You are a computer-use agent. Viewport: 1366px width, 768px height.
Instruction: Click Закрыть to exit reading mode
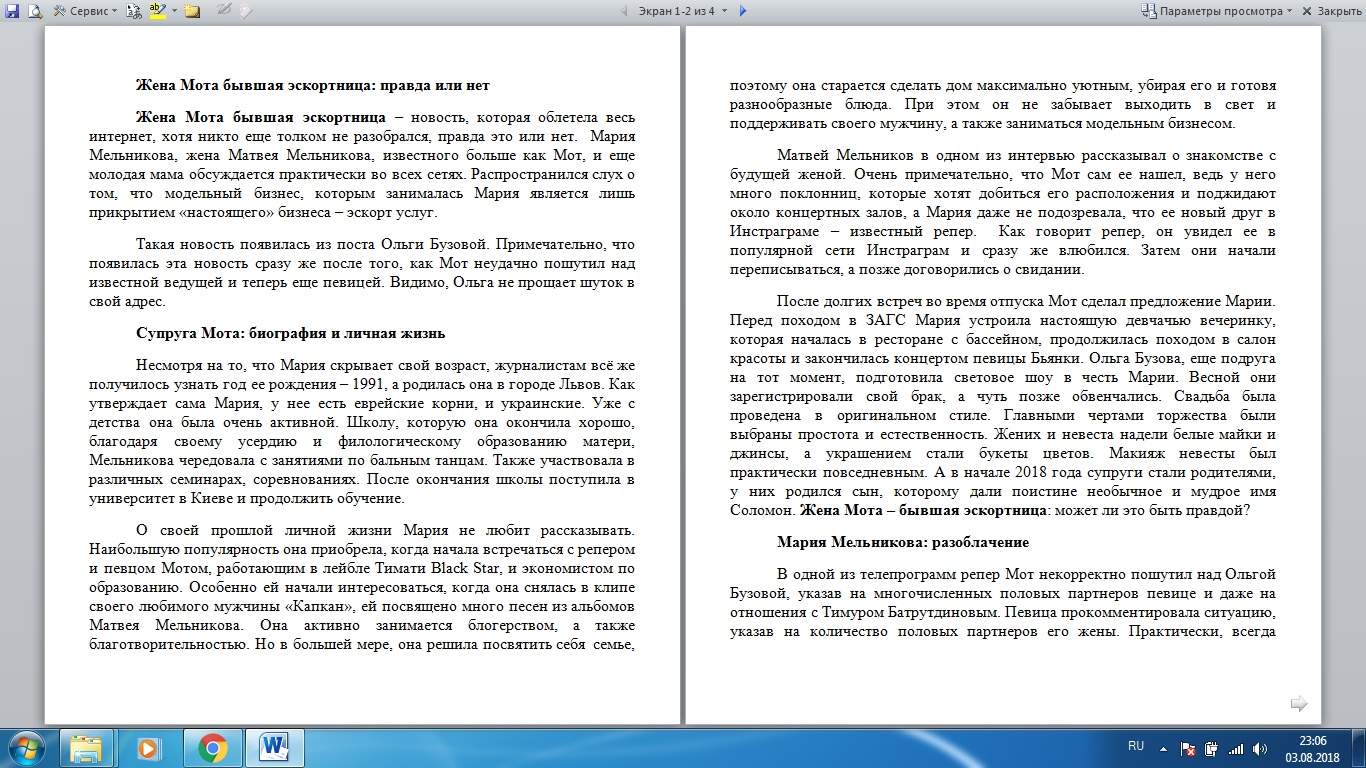point(1331,11)
